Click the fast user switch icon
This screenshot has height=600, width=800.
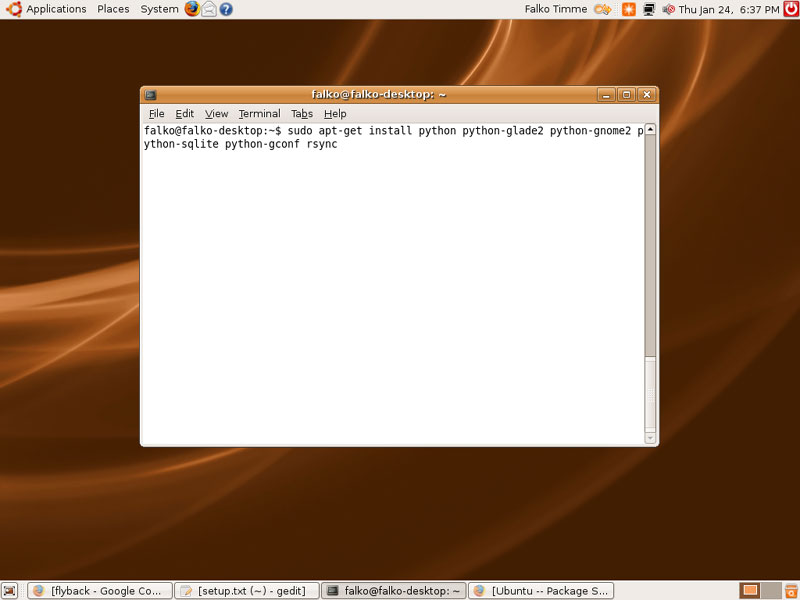pos(603,9)
